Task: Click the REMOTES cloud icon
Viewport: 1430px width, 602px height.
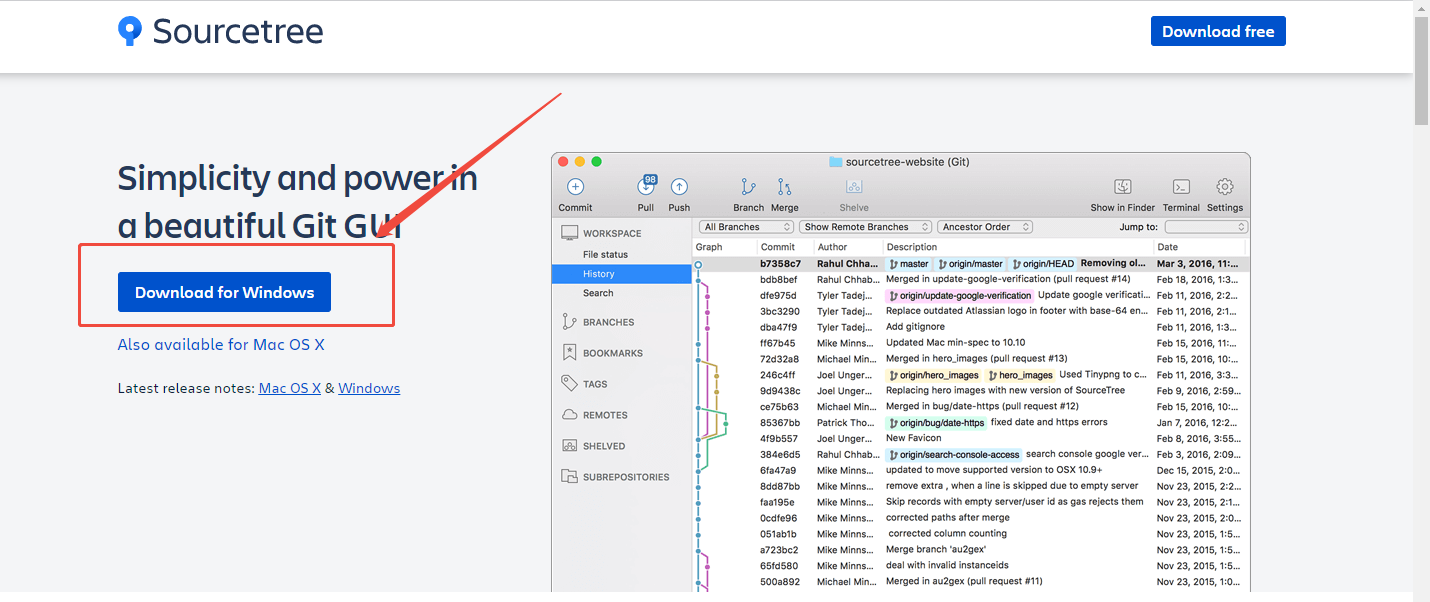Action: point(569,415)
